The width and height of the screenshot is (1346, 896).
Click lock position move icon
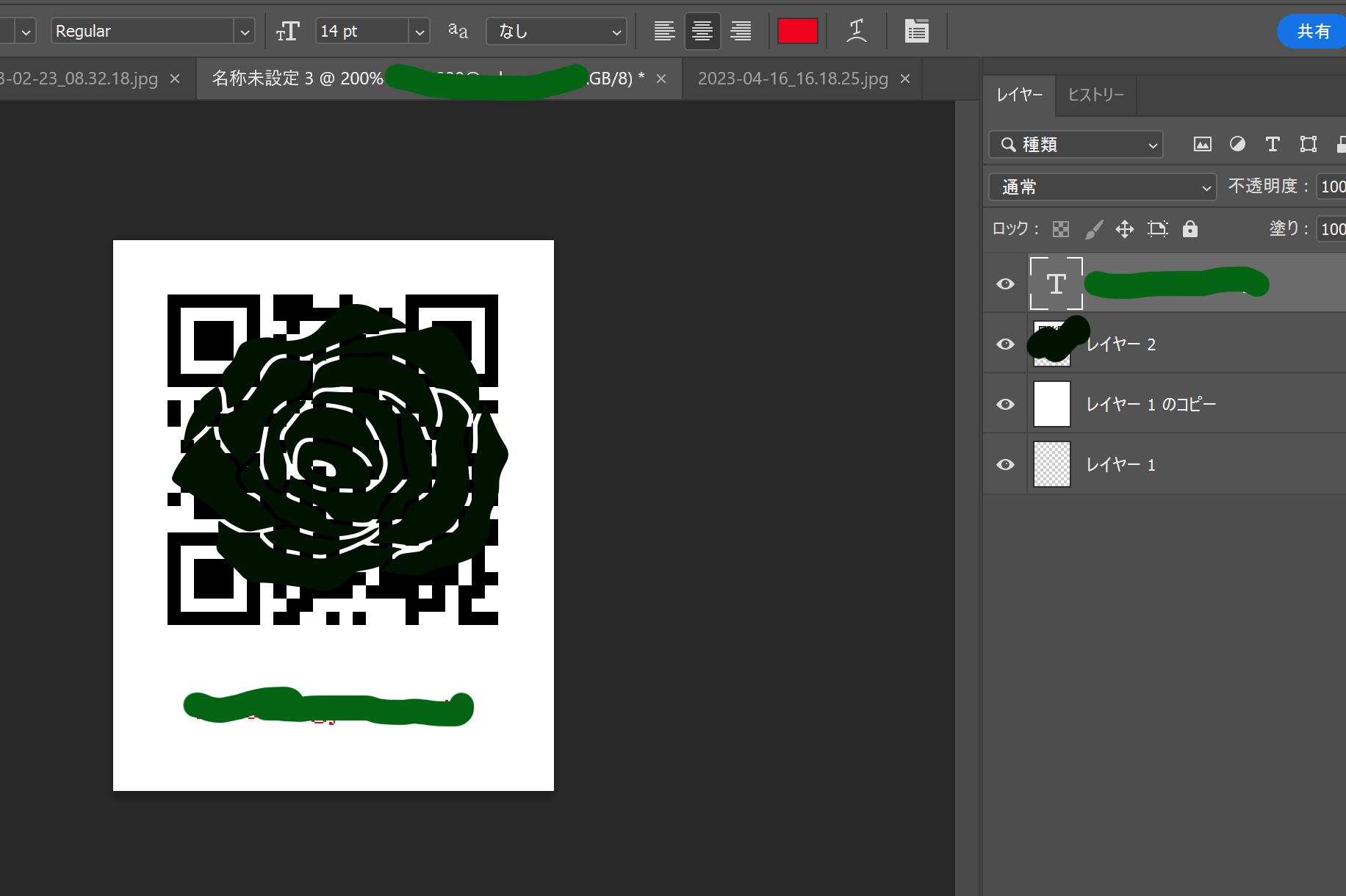coord(1124,229)
